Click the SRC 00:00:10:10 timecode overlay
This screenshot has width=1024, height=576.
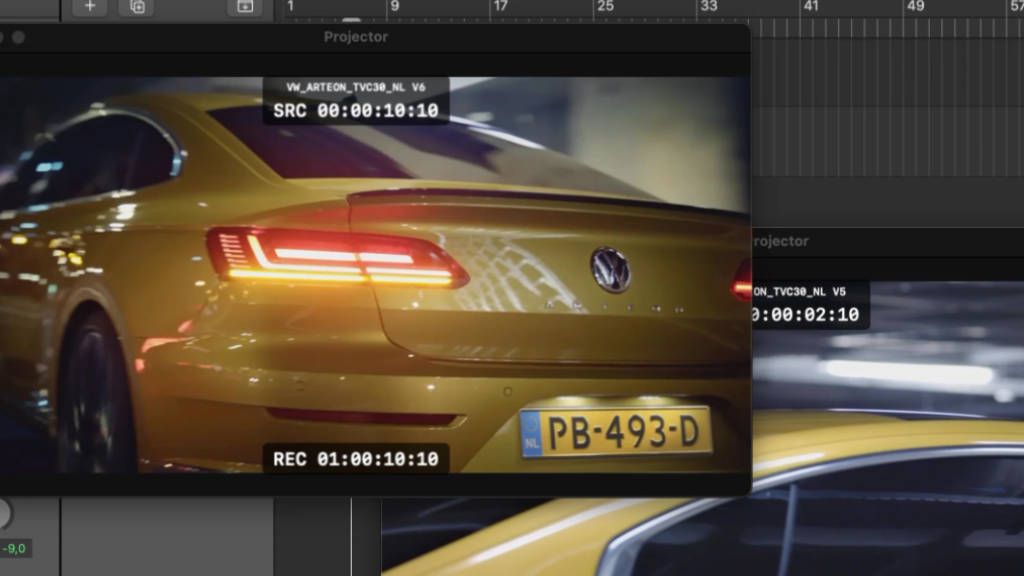pos(356,111)
